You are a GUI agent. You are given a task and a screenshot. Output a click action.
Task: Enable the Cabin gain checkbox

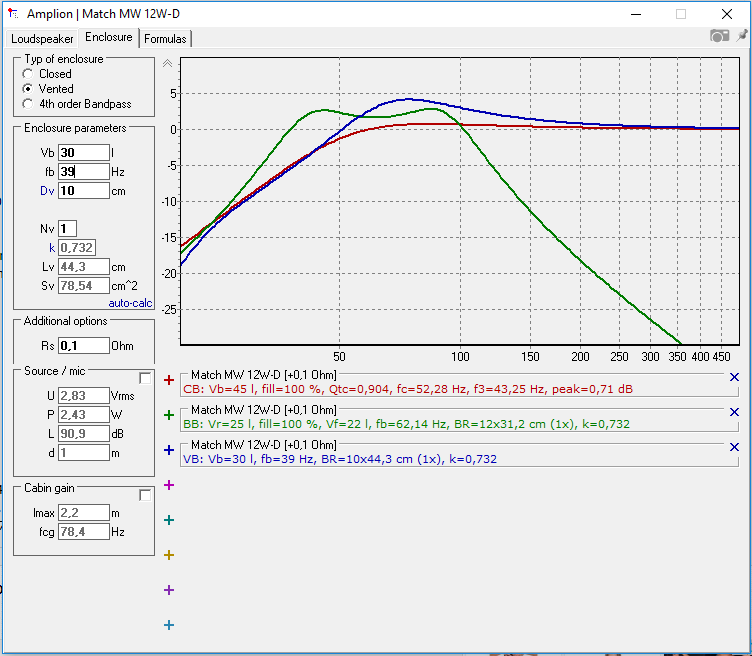tap(145, 495)
